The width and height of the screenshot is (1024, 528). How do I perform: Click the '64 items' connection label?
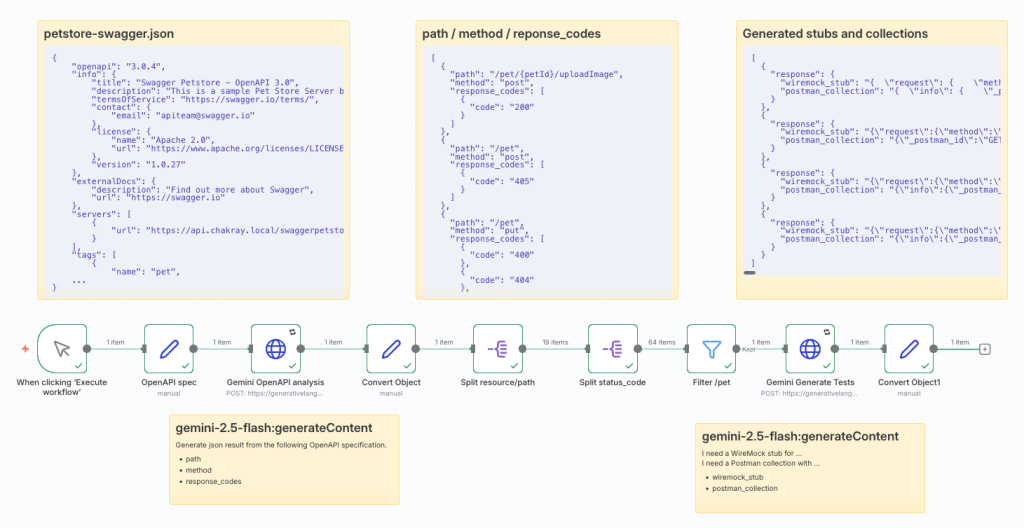coord(661,341)
